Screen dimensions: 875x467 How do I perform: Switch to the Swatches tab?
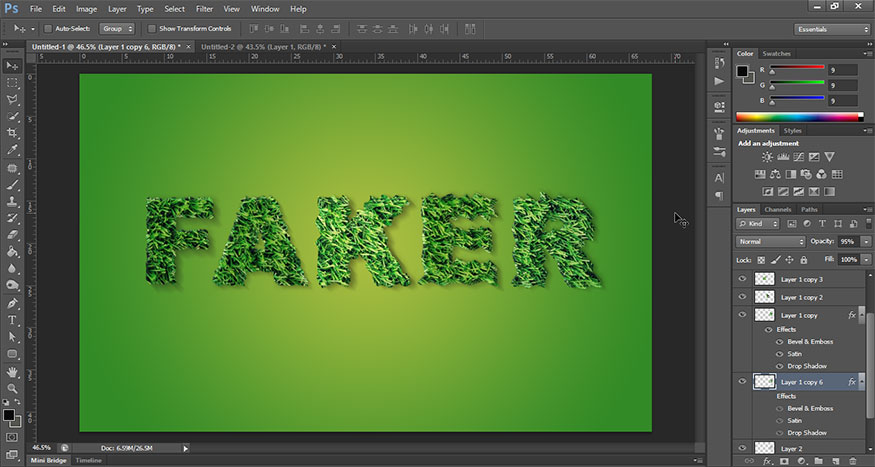point(776,54)
